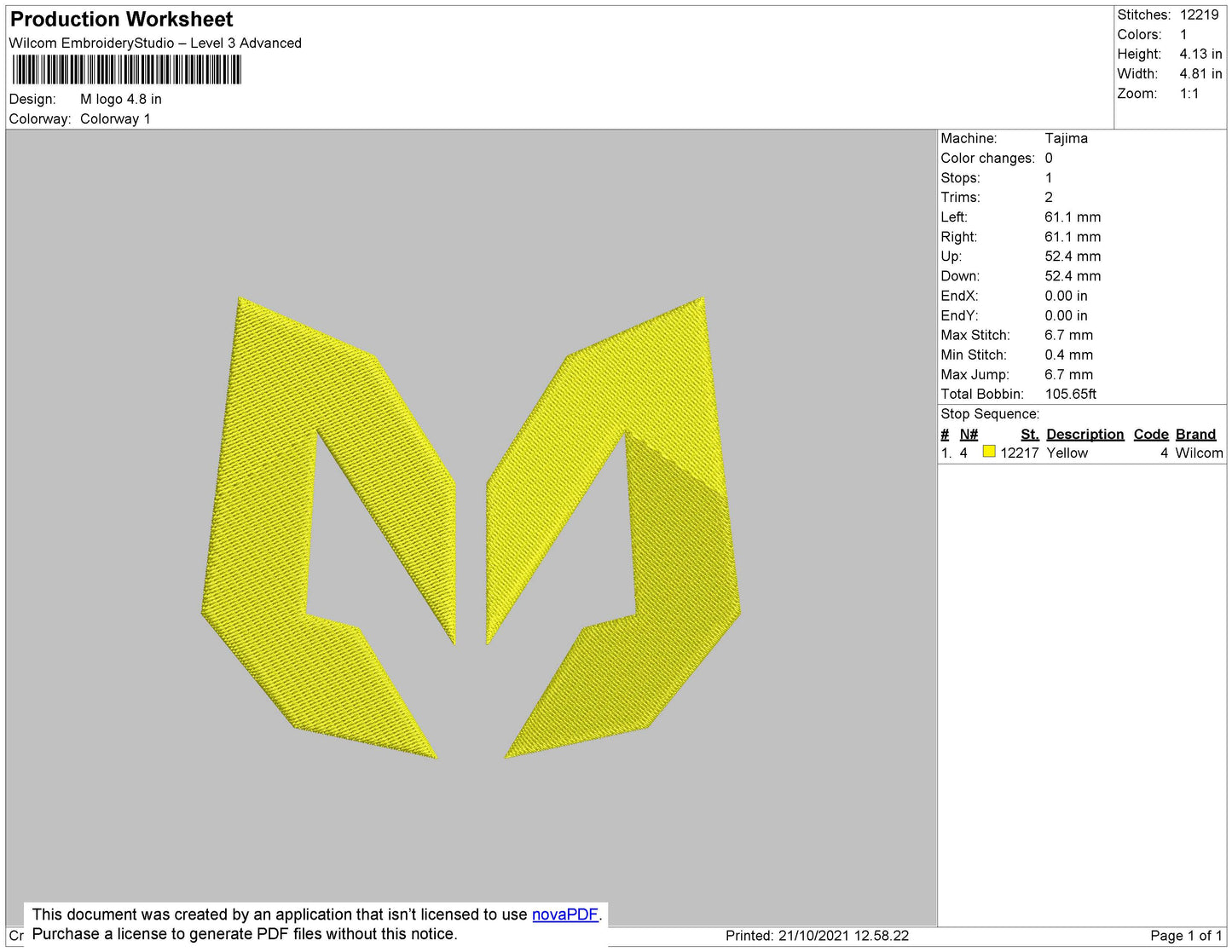
Task: Click the 'Yellow' description in stop sequence
Action: (x=1067, y=453)
